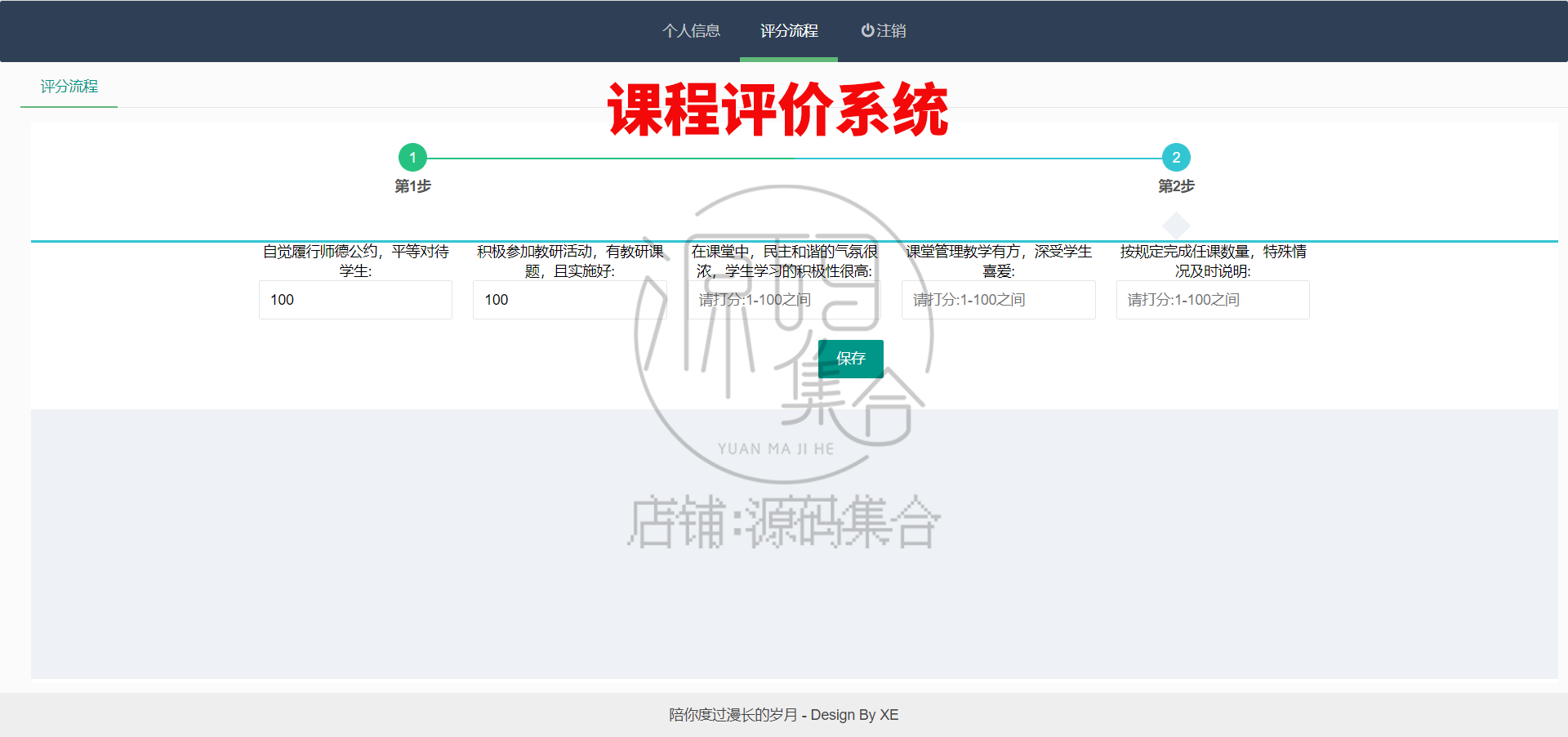Open the 个人信息 nav item

691,31
